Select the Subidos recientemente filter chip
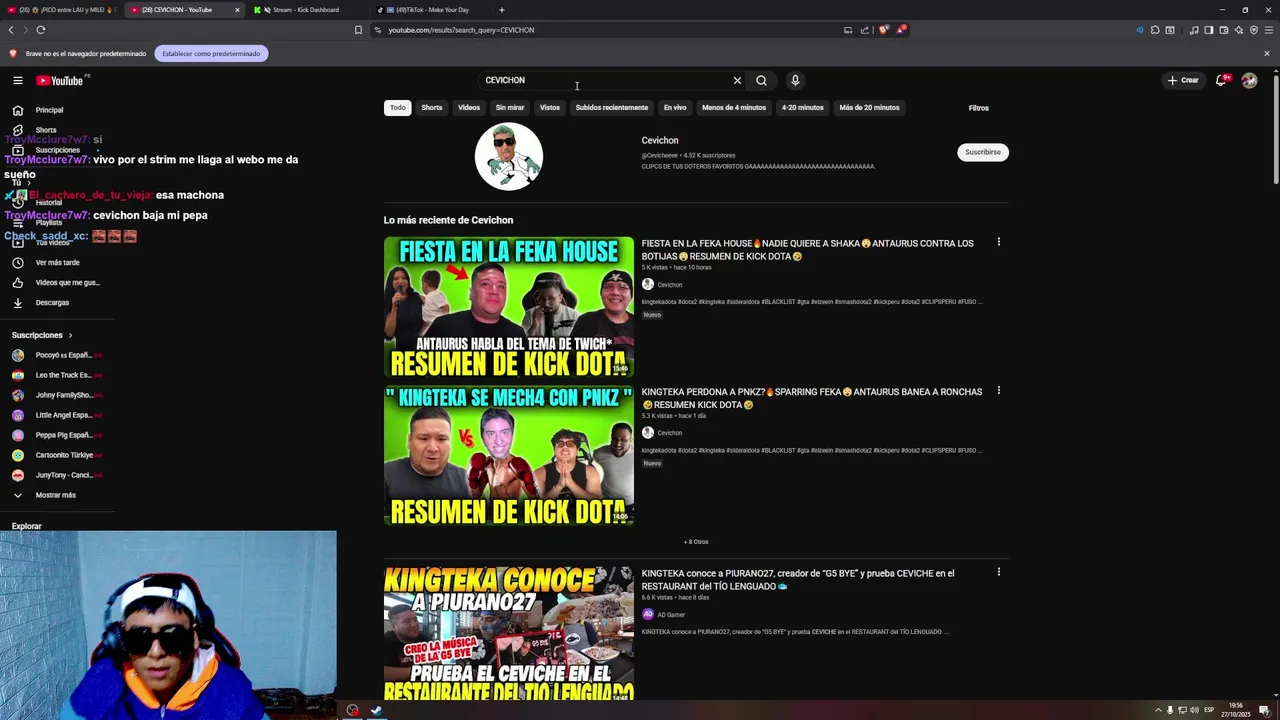This screenshot has width=1280, height=720. coord(612,107)
